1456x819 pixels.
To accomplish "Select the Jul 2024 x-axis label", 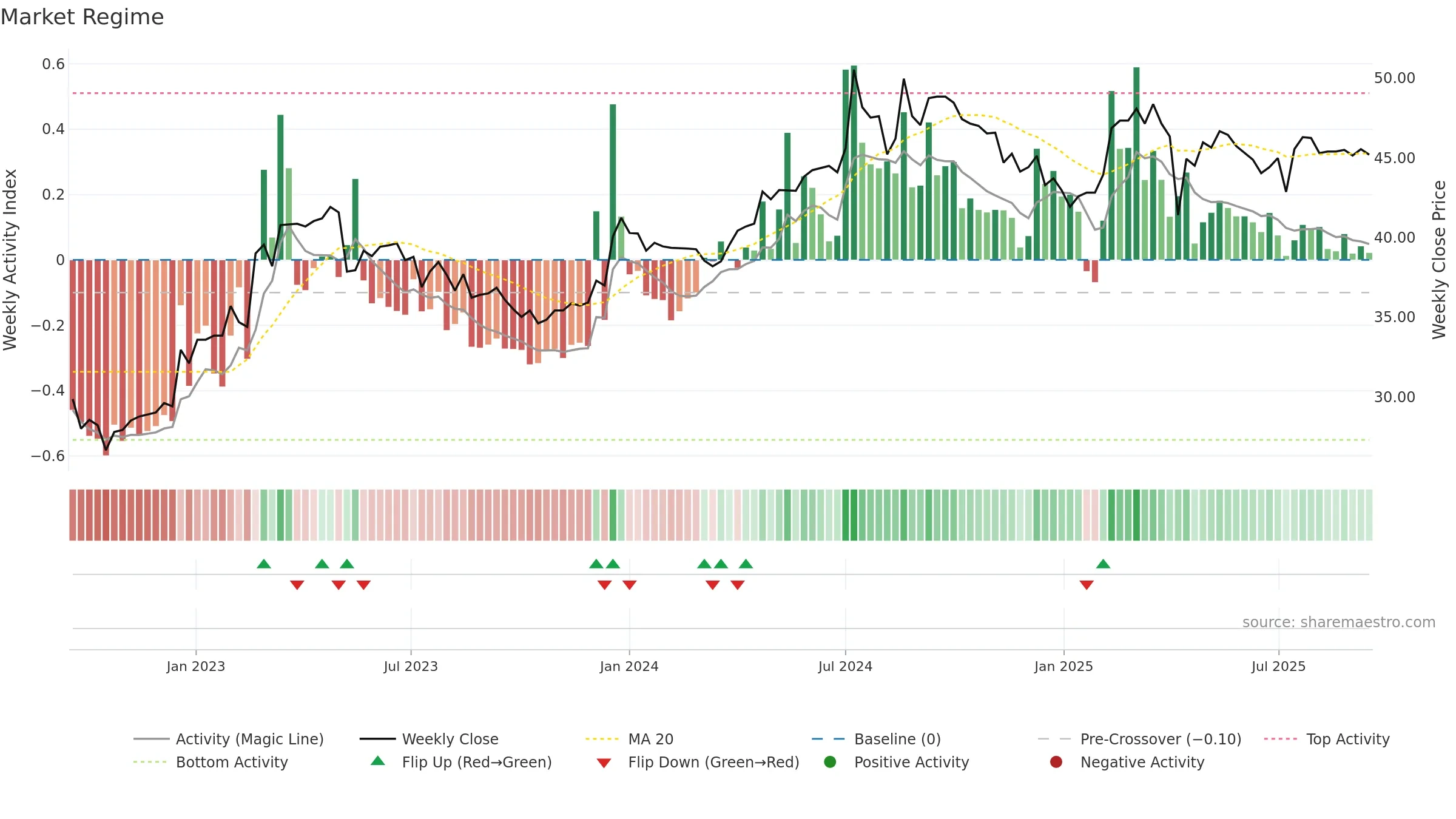I will click(845, 666).
